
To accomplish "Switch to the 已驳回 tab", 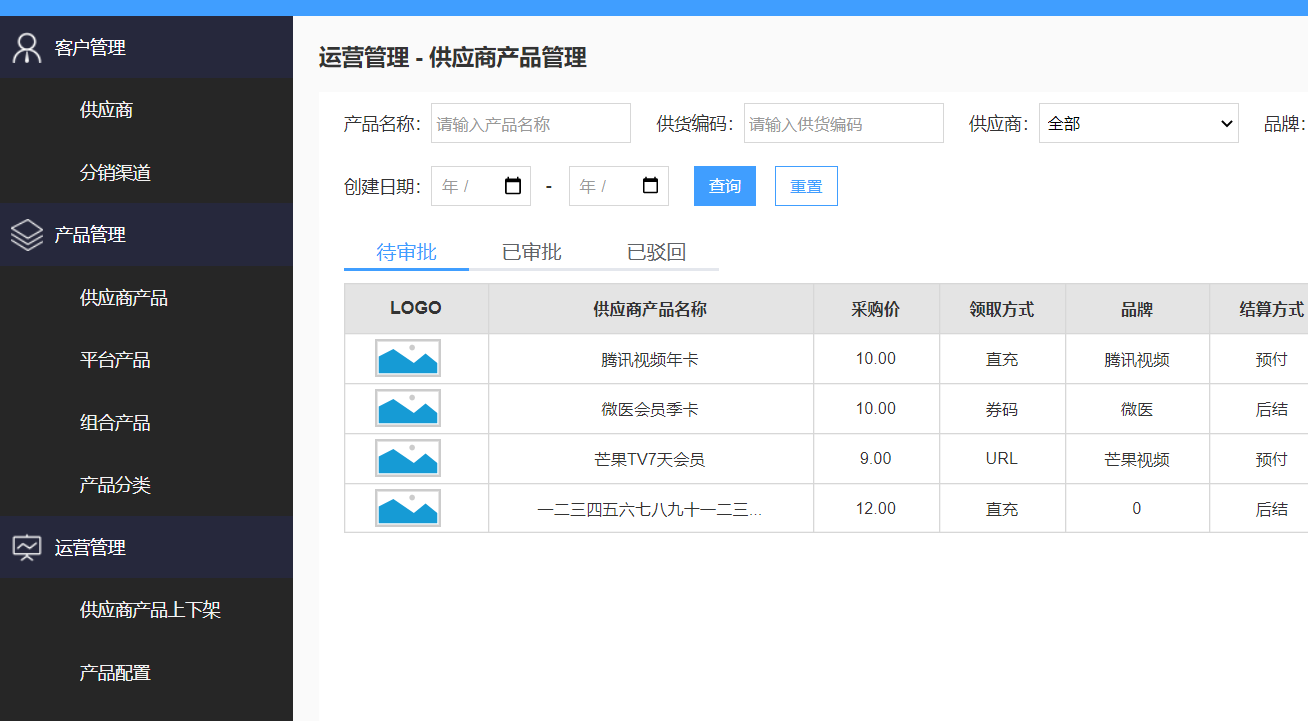I will (656, 252).
